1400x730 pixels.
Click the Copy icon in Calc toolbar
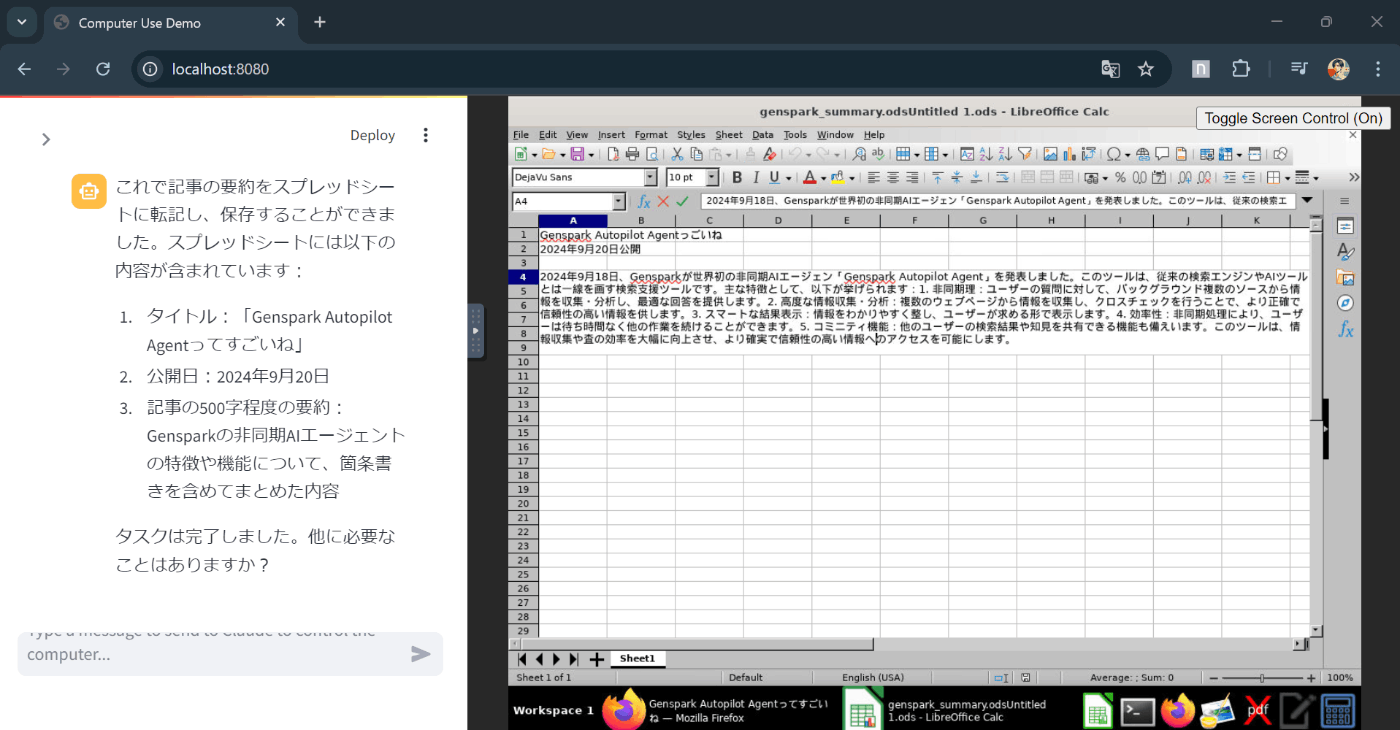pyautogui.click(x=697, y=154)
